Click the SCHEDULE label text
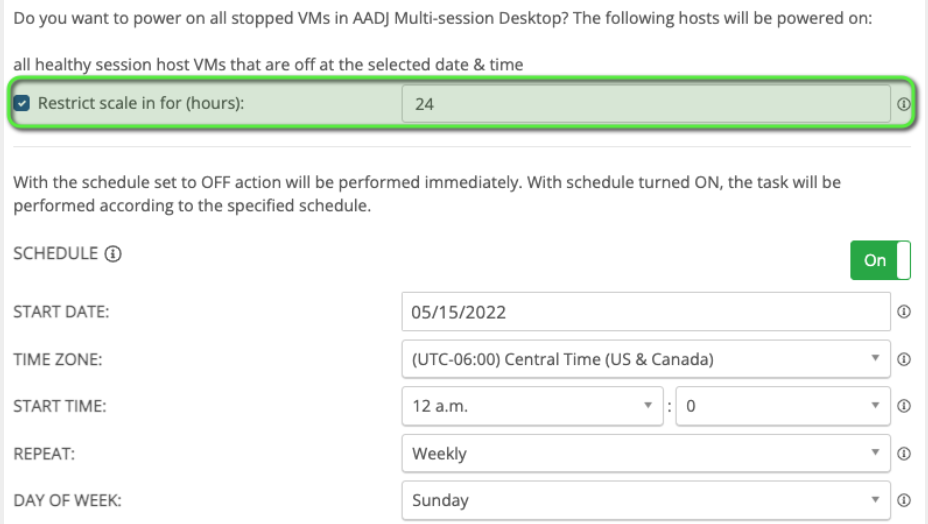The height and width of the screenshot is (524, 928). point(55,254)
